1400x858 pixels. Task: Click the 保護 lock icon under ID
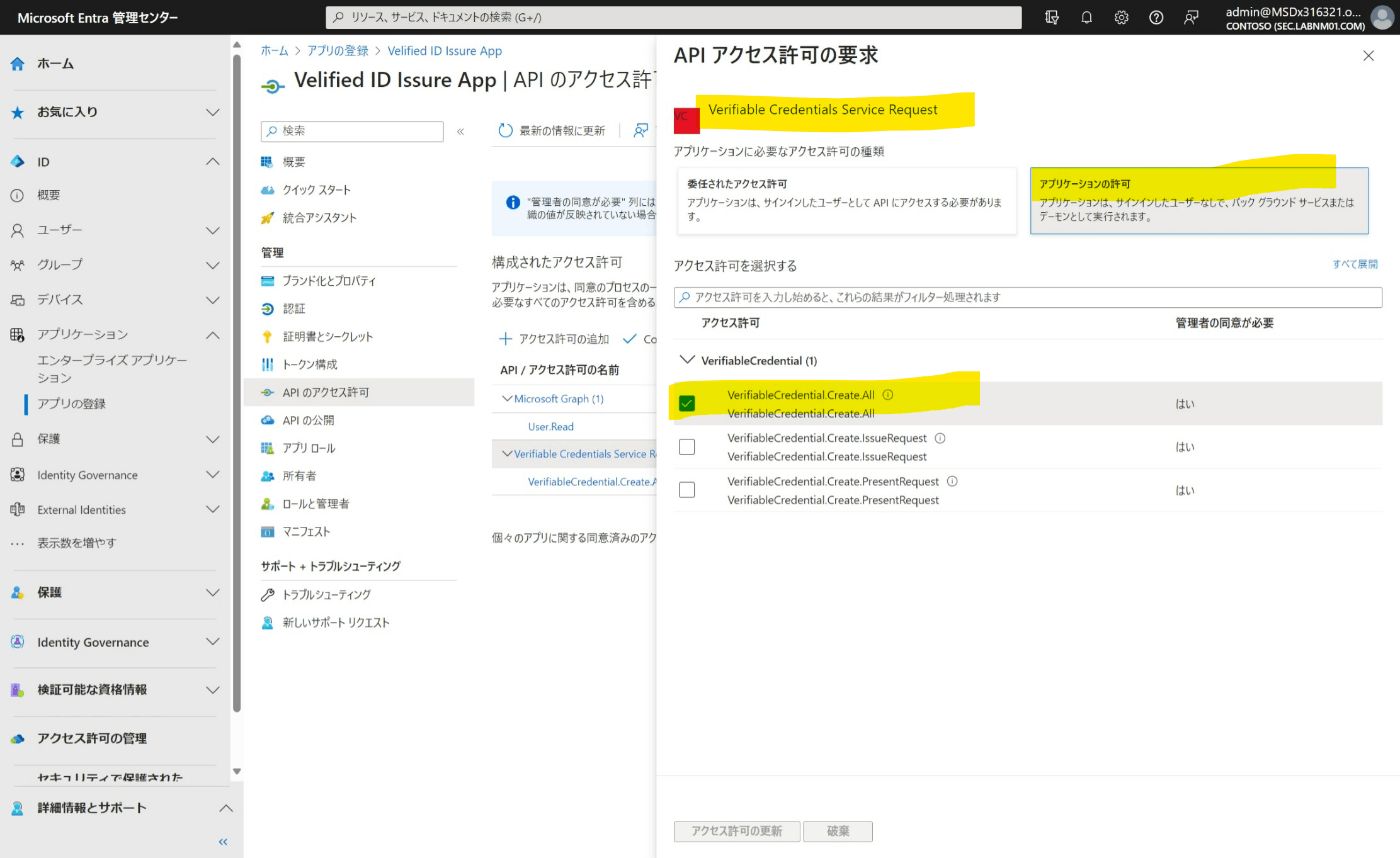[17, 439]
